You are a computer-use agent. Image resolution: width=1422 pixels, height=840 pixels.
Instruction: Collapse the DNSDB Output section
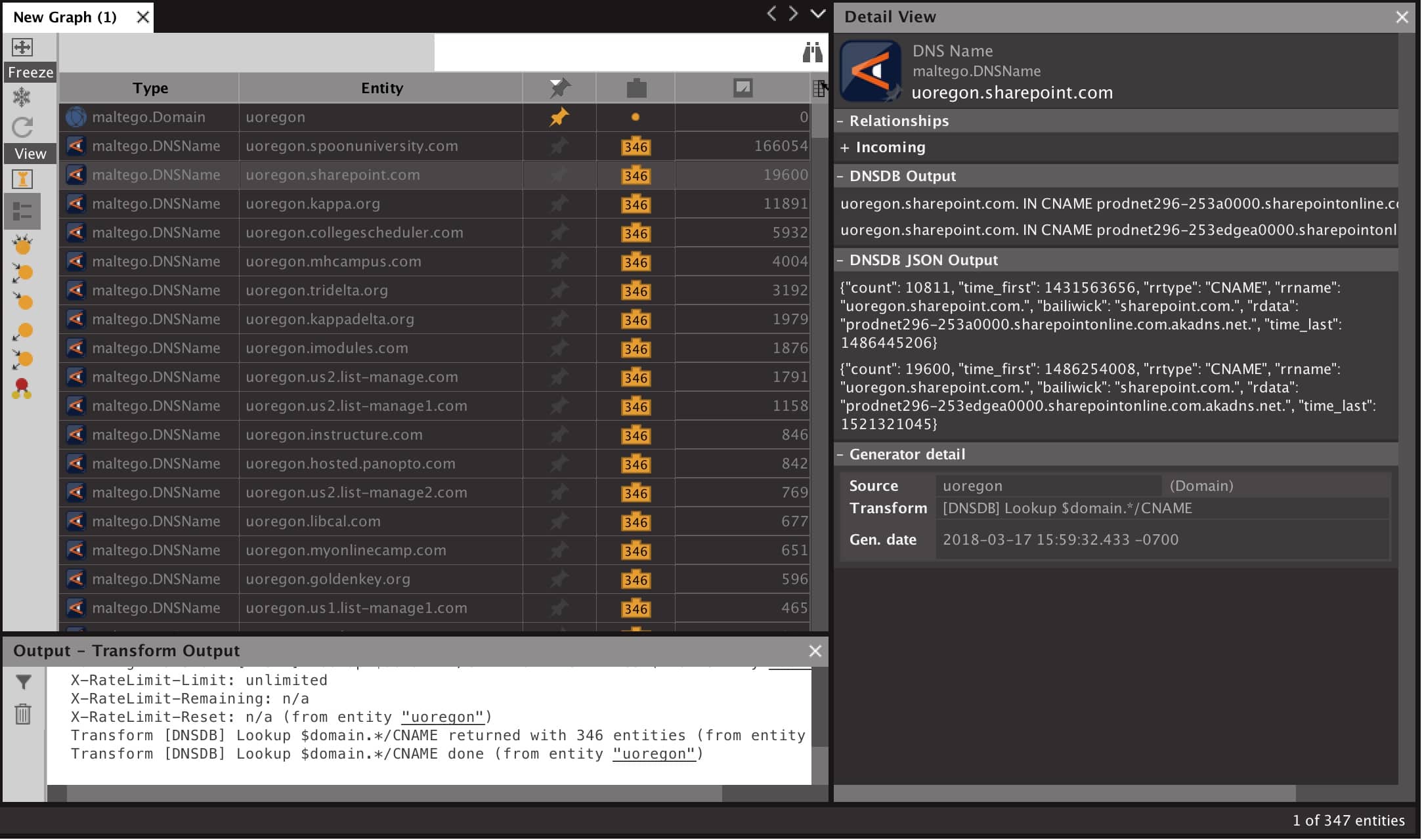coord(840,176)
